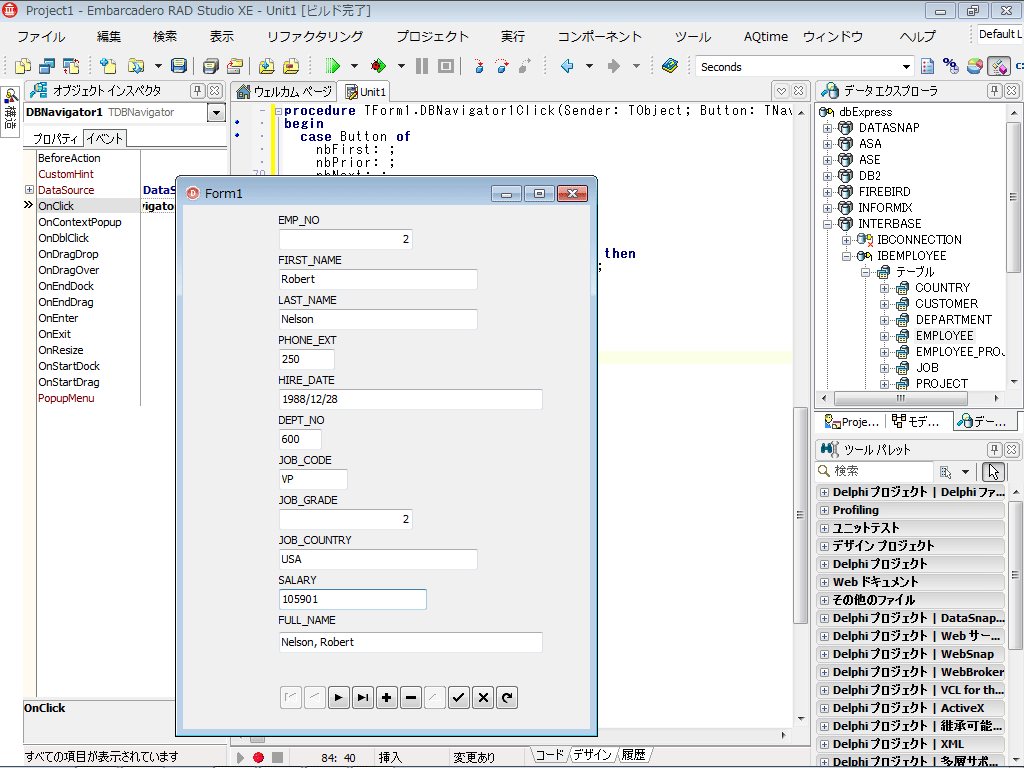Click the View form toolbar icon
This screenshot has width=1024, height=768.
(47, 66)
